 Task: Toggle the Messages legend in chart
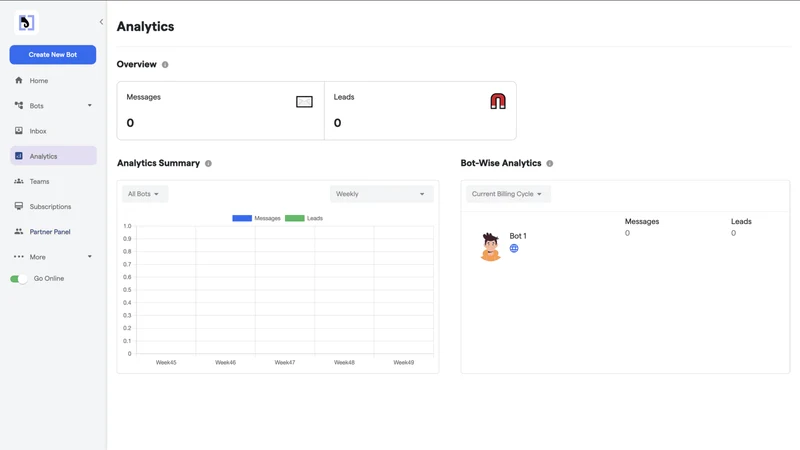(x=256, y=218)
